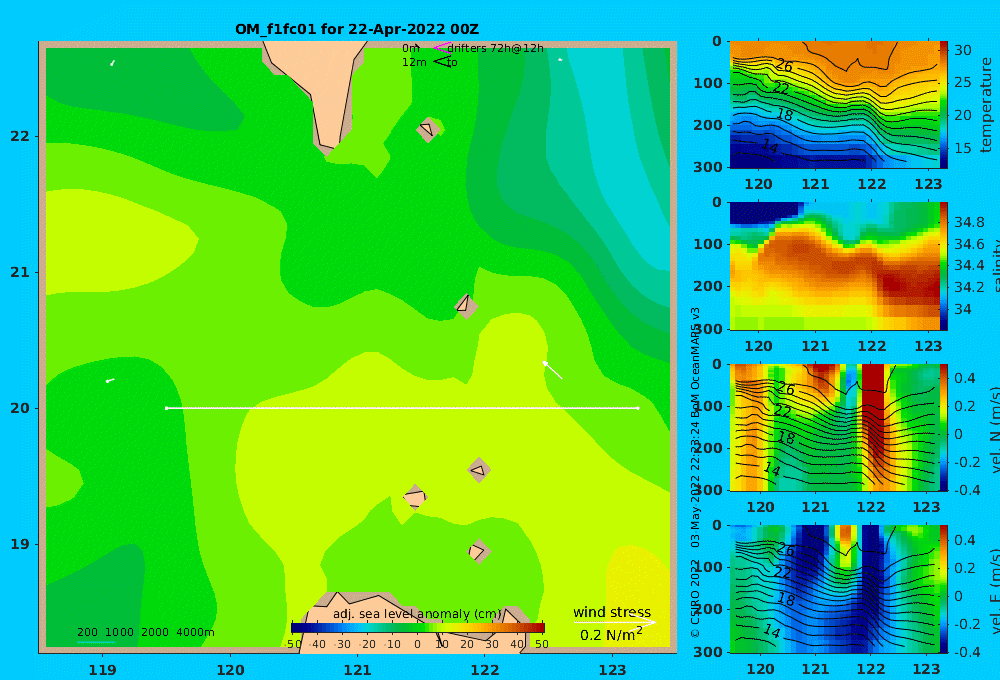Click '4000m' in the bathymetry legend
Screen dimensions: 1000x680
point(195,632)
